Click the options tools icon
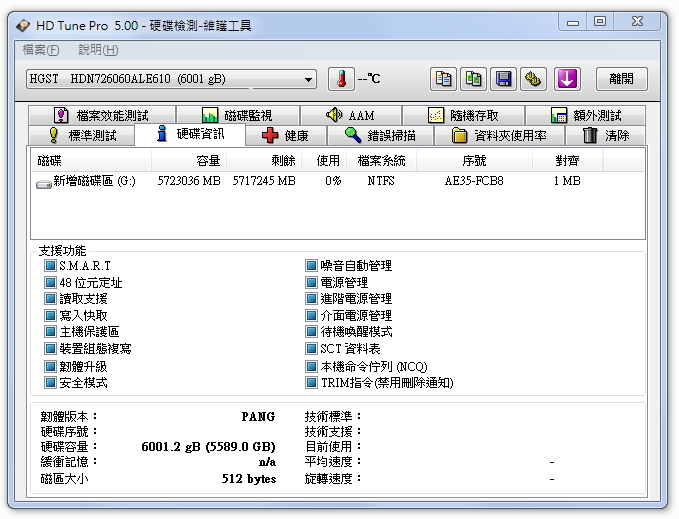This screenshot has height=519, width=679. [x=534, y=79]
